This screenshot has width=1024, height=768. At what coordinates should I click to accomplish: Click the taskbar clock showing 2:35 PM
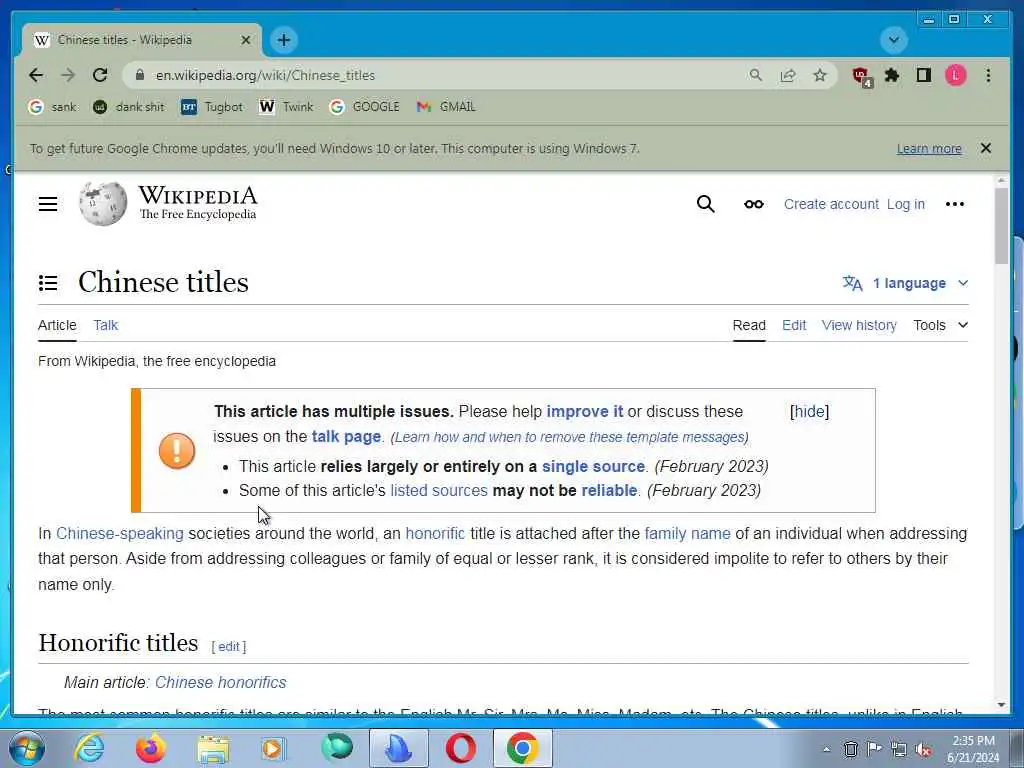(973, 748)
